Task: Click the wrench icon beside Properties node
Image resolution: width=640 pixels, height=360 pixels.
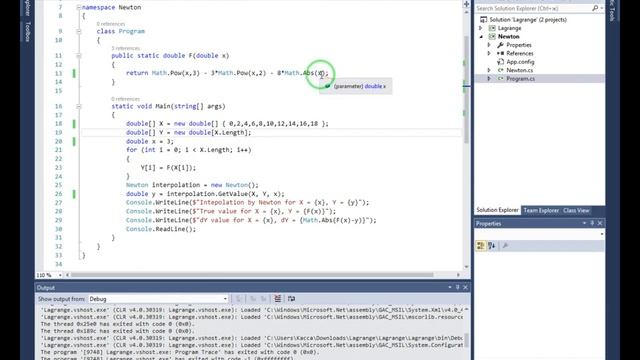Action: 500,45
